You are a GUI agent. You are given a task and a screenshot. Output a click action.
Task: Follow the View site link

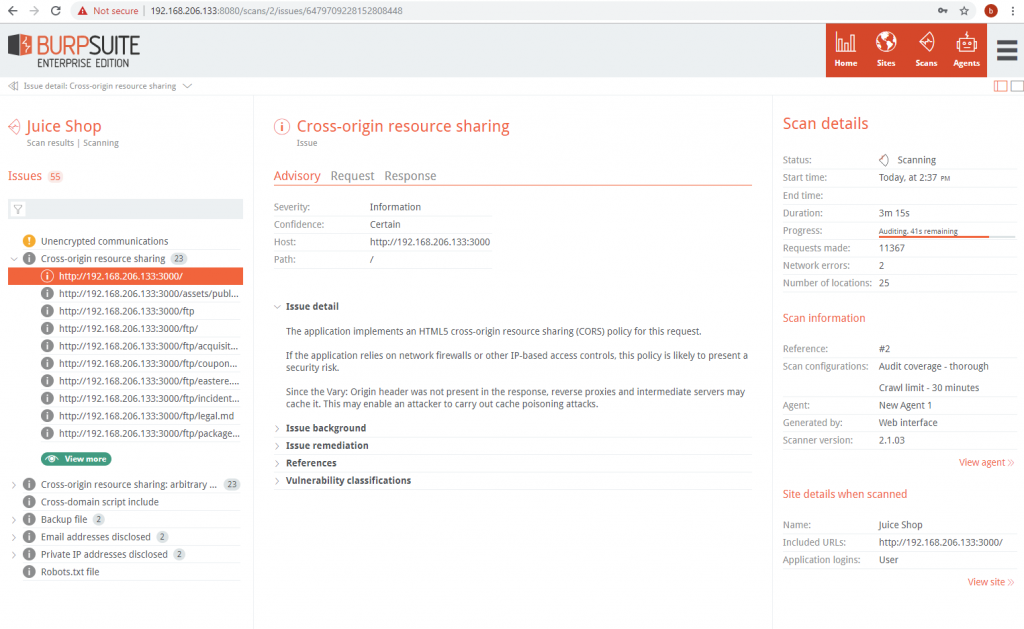pos(990,582)
